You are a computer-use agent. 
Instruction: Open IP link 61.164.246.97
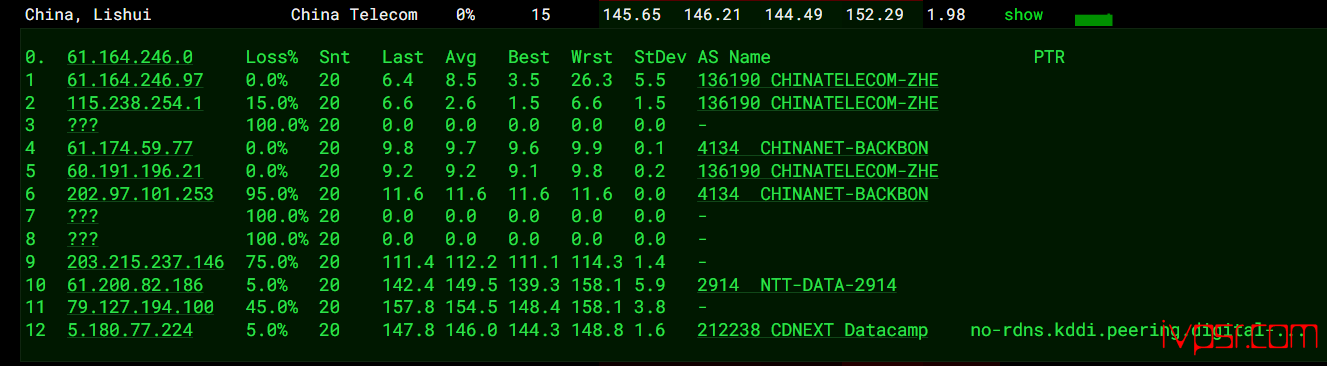(x=135, y=80)
